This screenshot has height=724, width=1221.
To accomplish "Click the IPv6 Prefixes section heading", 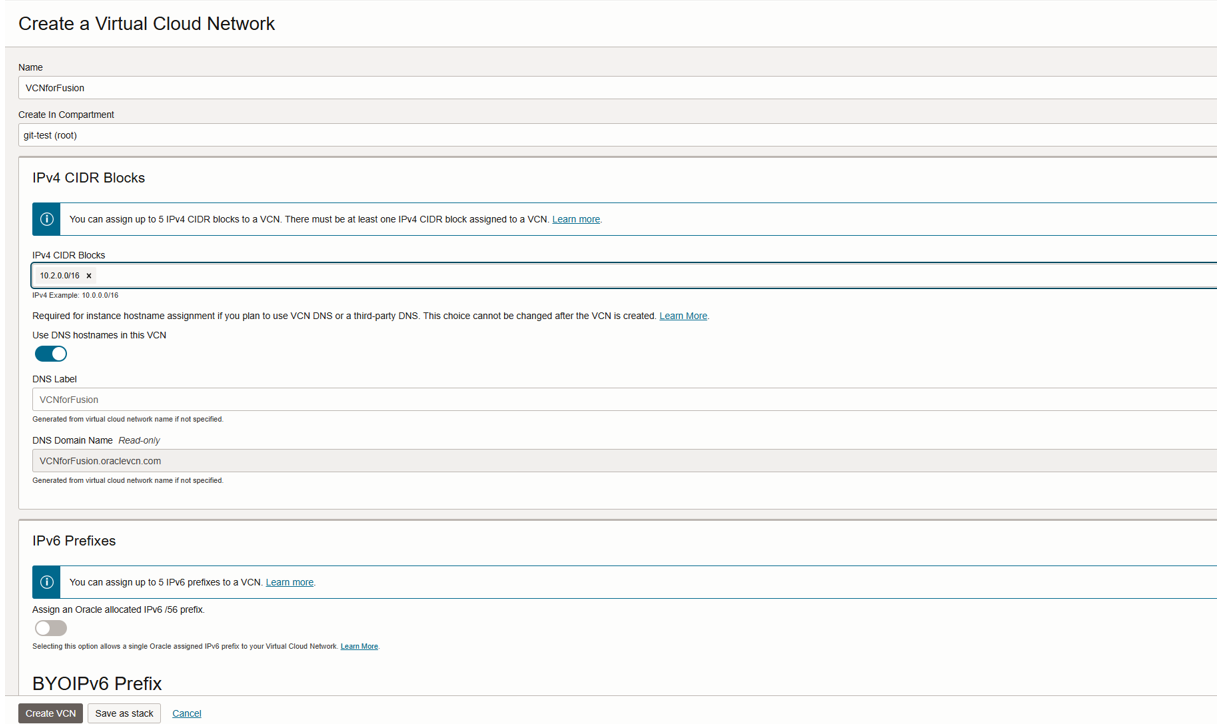I will click(74, 541).
